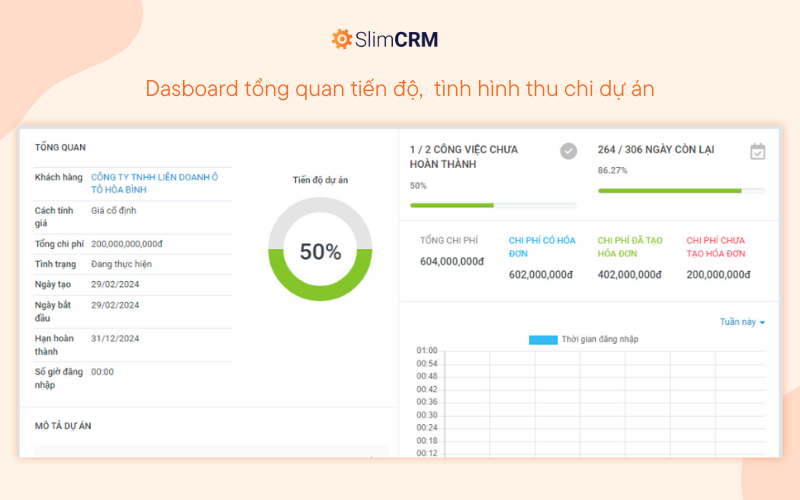Click the '264 / 306 NGÀY CÒN LẠI' heading
This screenshot has height=500, width=800.
point(656,149)
